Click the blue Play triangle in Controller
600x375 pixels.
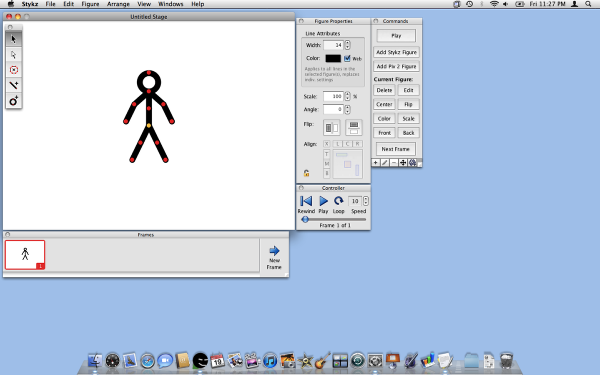(x=323, y=201)
